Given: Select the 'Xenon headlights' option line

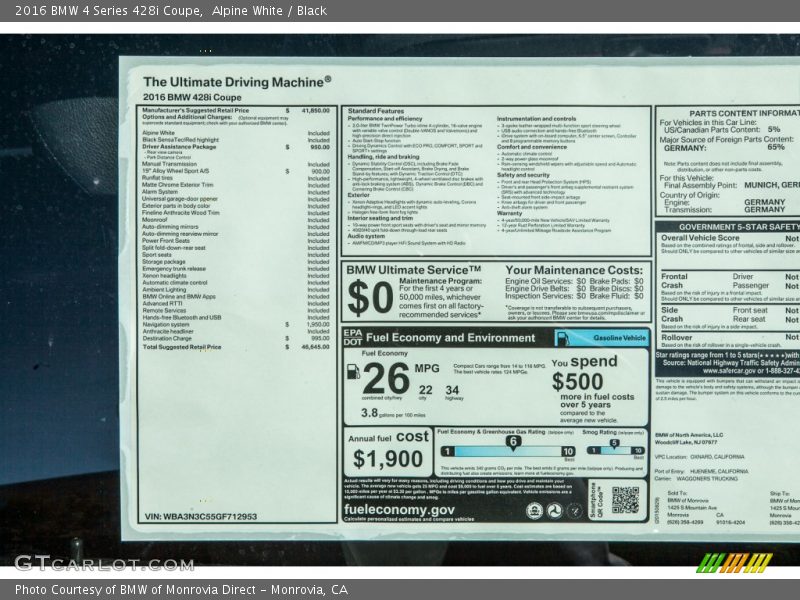Looking at the screenshot, I should coord(164,276).
